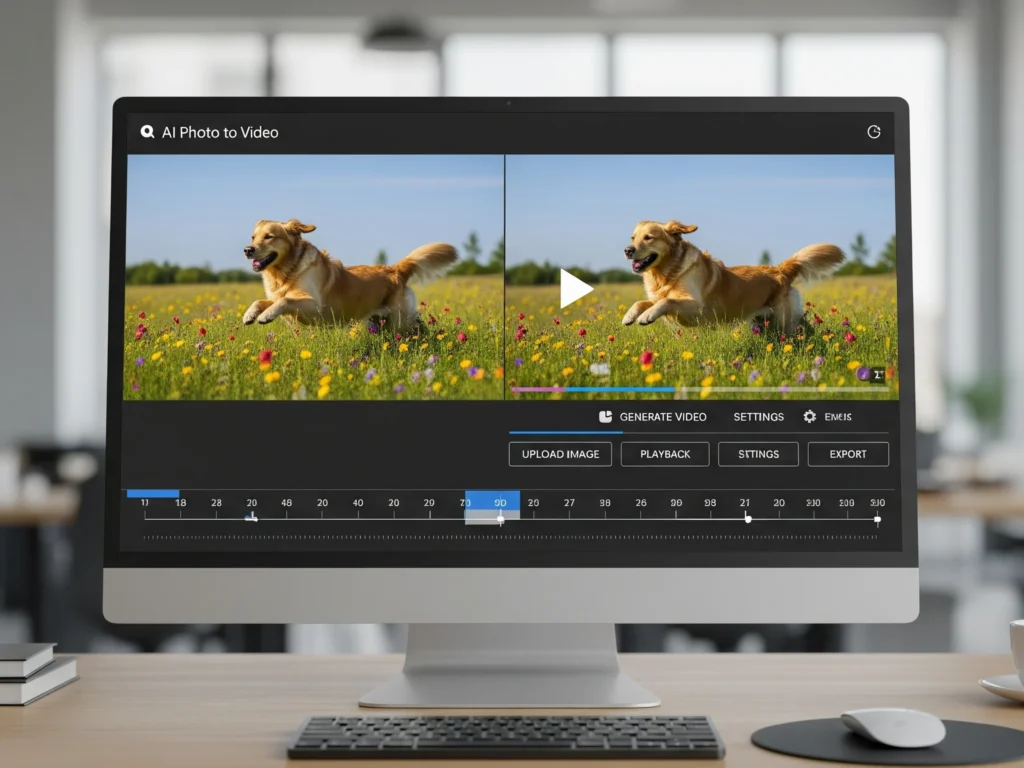The image size is (1024, 768).
Task: Open the Playback panel
Action: (665, 454)
